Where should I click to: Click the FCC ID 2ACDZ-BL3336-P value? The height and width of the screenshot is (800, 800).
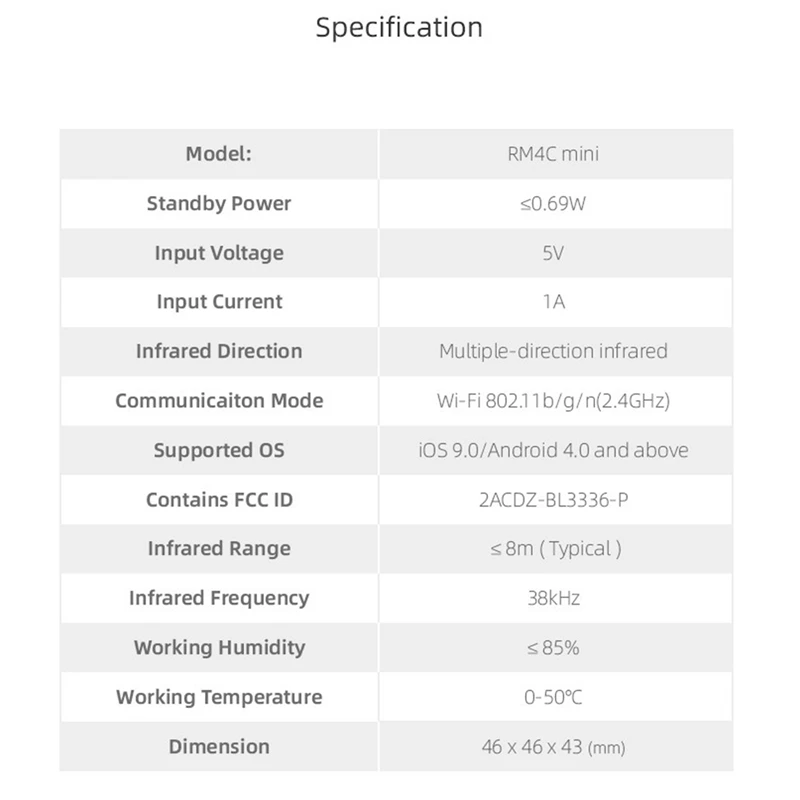coord(553,499)
